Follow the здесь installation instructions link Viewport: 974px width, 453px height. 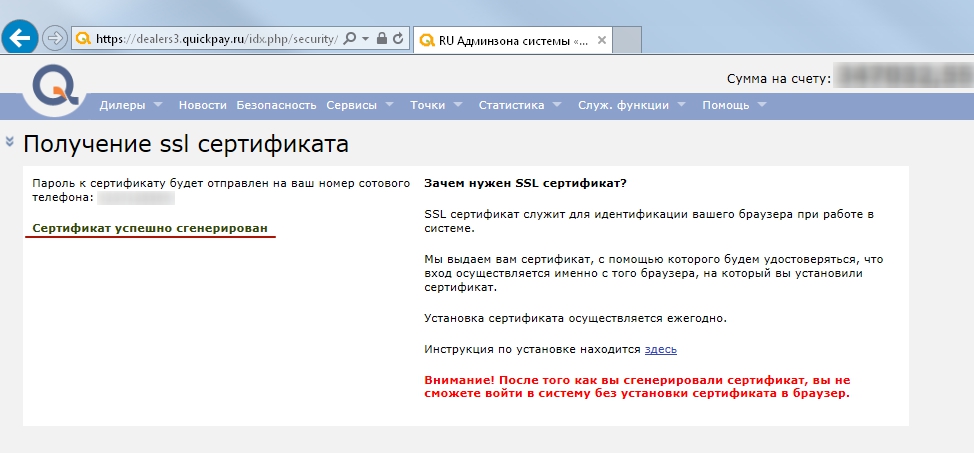coord(661,349)
